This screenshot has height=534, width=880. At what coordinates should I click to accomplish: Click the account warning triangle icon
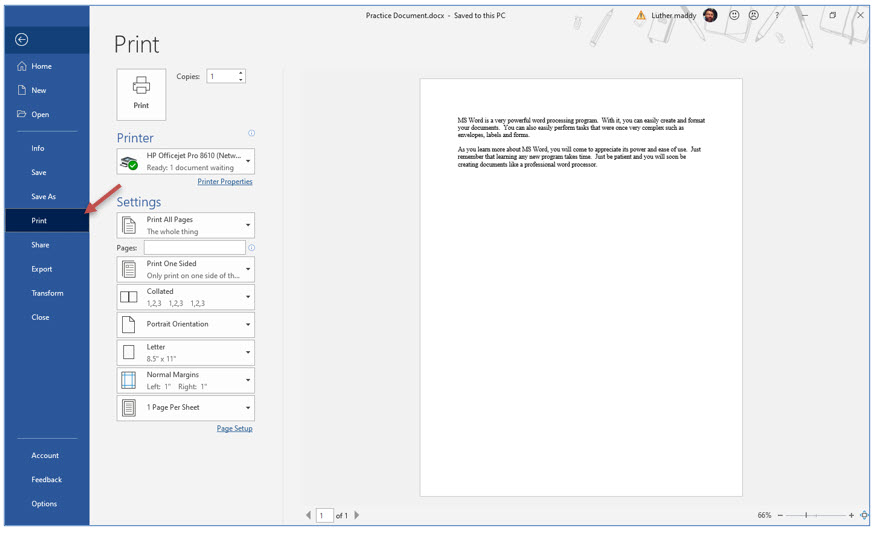(643, 16)
